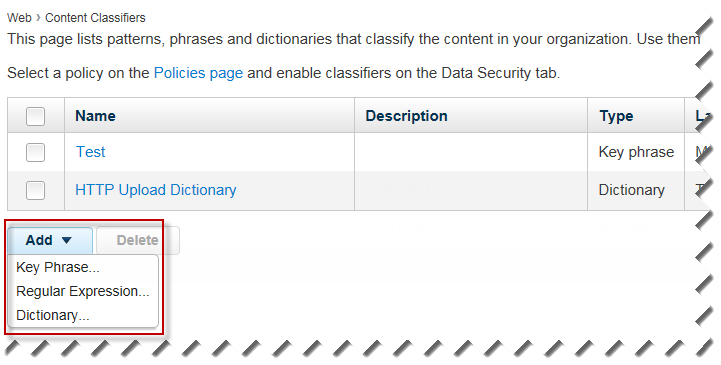Click Content Classifiers in the breadcrumb

[95, 18]
